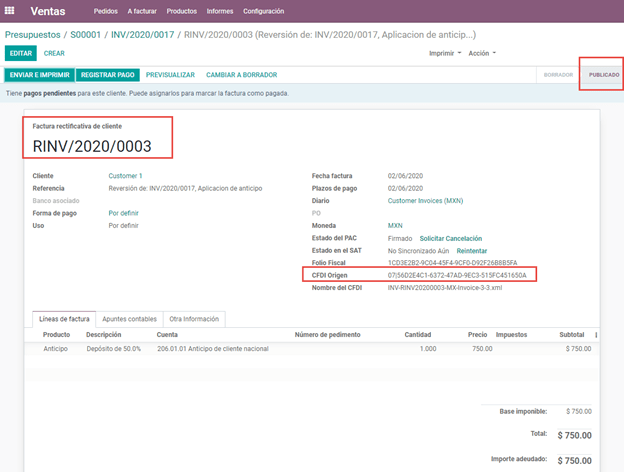The image size is (624, 472).
Task: Click REGISTRAR PAGO button
Action: coord(107,75)
